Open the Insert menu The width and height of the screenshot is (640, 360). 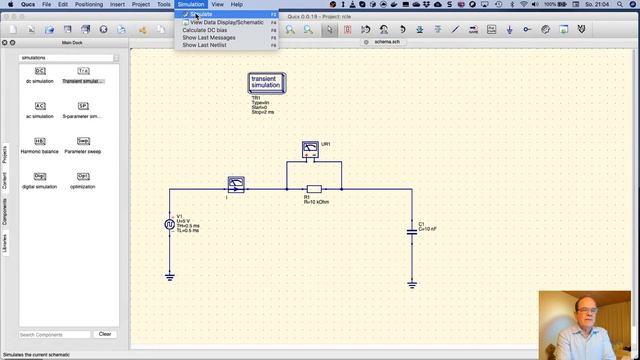117,4
